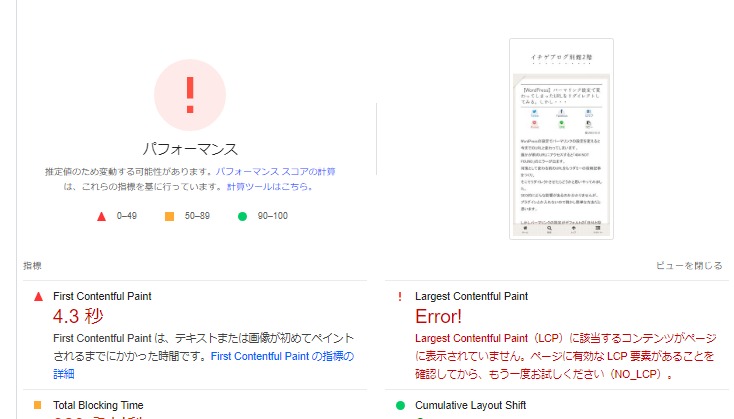The height and width of the screenshot is (419, 734).
Task: Click the 指標 section label
Action: [33, 266]
